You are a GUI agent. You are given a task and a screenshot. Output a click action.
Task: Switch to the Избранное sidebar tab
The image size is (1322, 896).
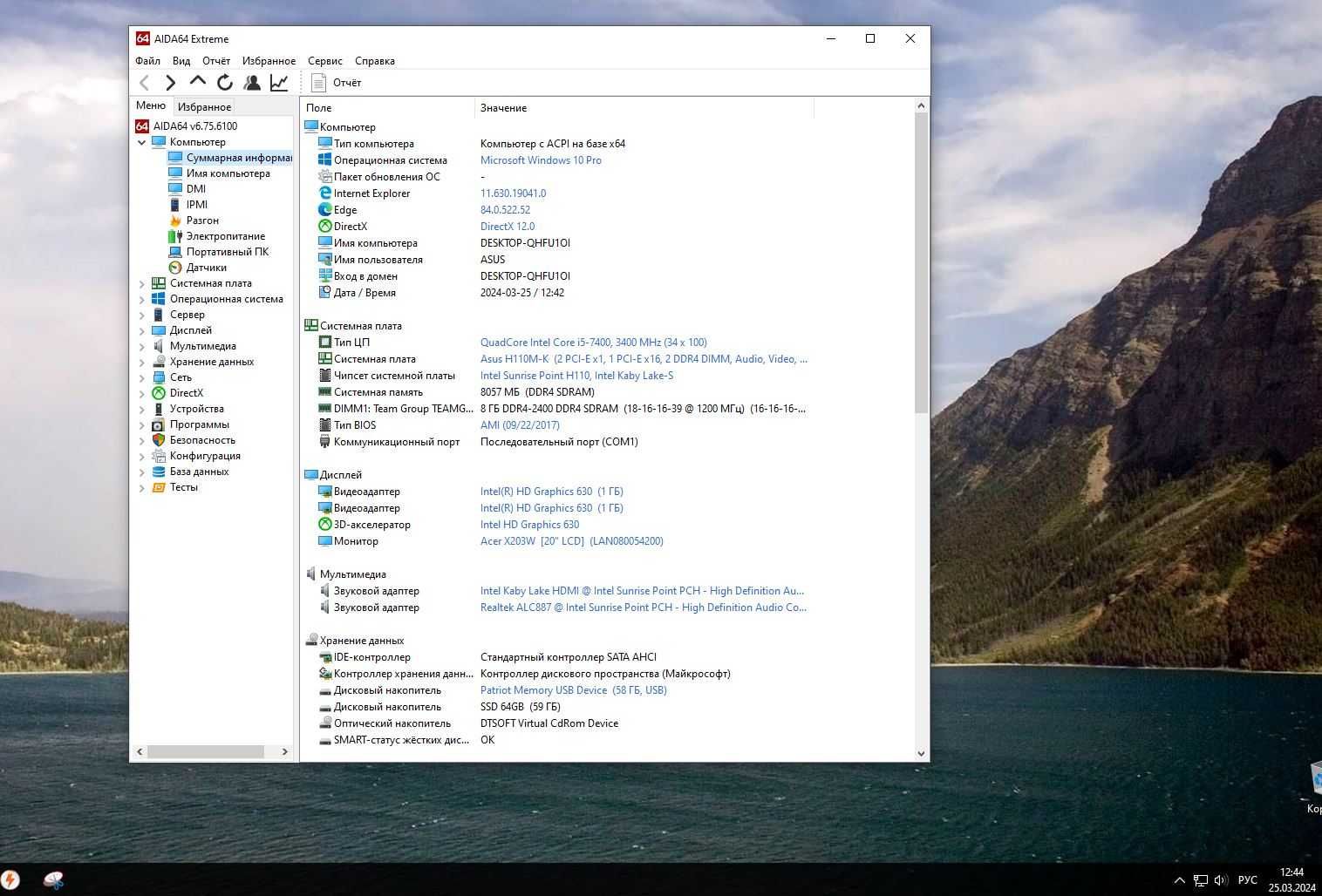204,107
